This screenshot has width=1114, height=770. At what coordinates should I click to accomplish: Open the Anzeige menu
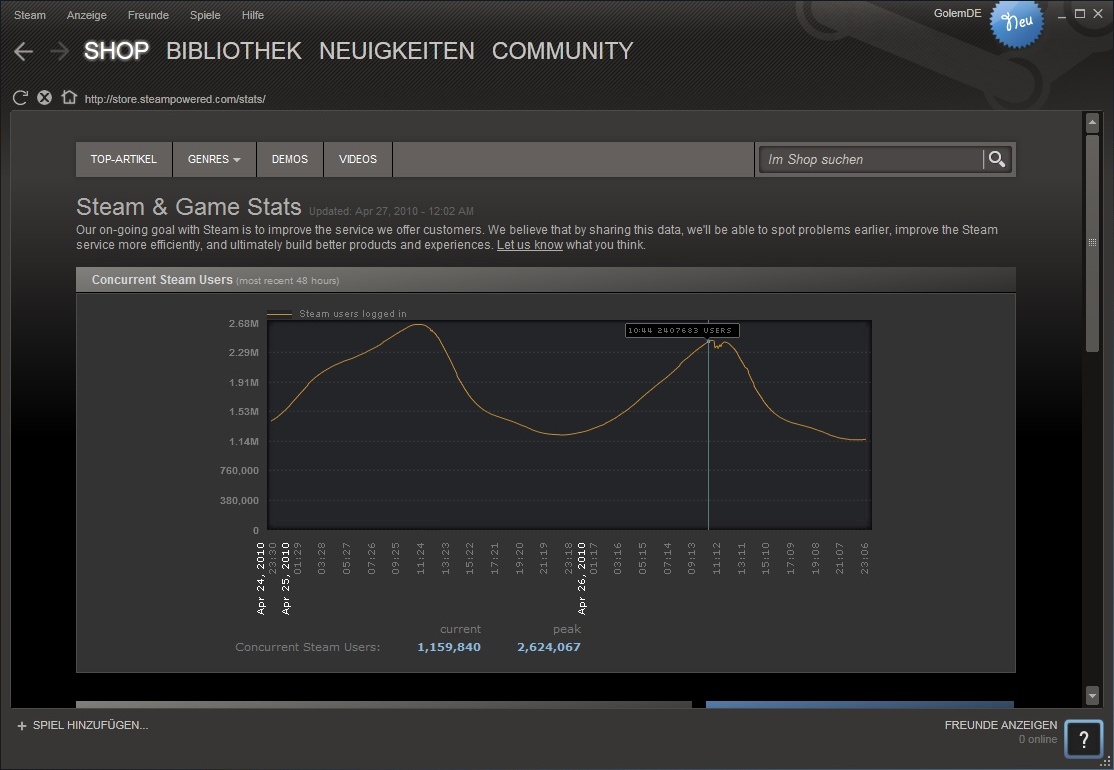point(87,15)
